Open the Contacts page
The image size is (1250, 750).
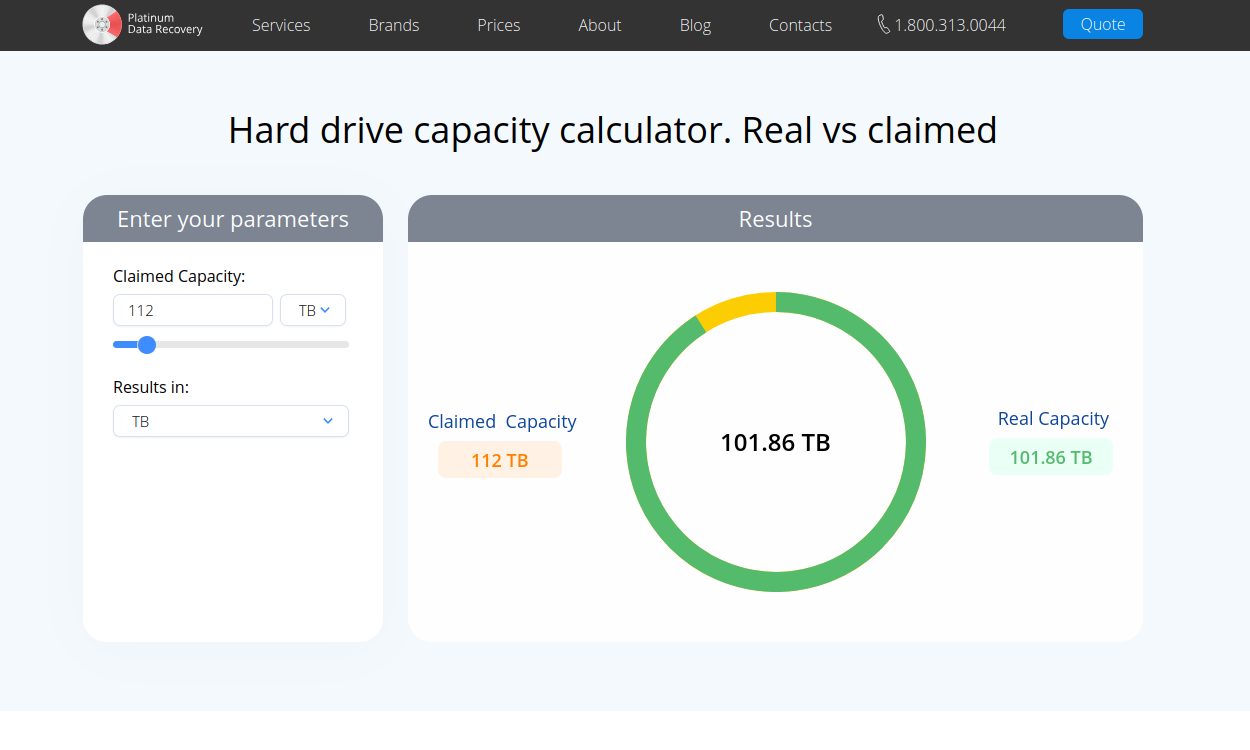[x=800, y=25]
